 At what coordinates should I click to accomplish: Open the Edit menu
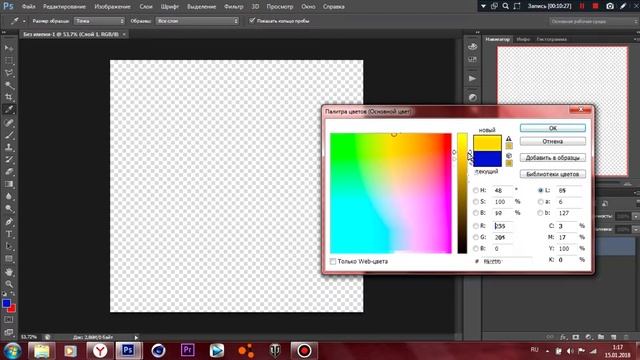64,7
